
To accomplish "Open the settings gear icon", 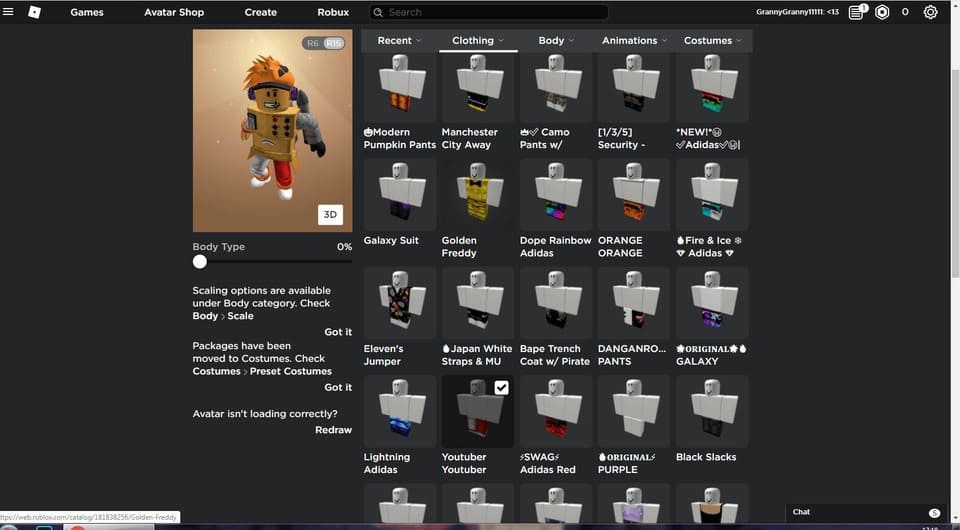I will pos(931,12).
